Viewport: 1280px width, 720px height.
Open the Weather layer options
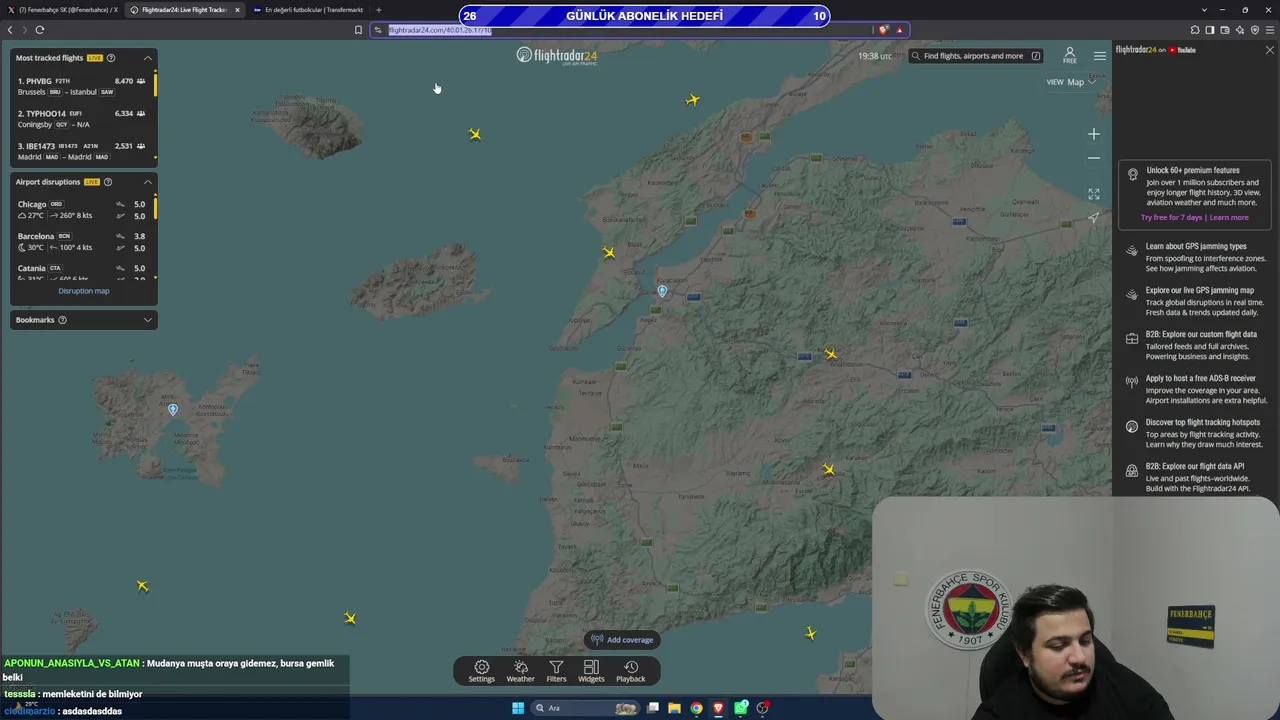click(x=520, y=671)
